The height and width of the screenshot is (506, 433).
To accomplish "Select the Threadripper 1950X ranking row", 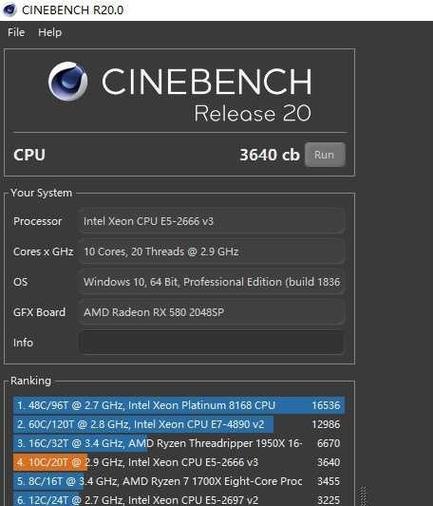I will click(x=179, y=443).
